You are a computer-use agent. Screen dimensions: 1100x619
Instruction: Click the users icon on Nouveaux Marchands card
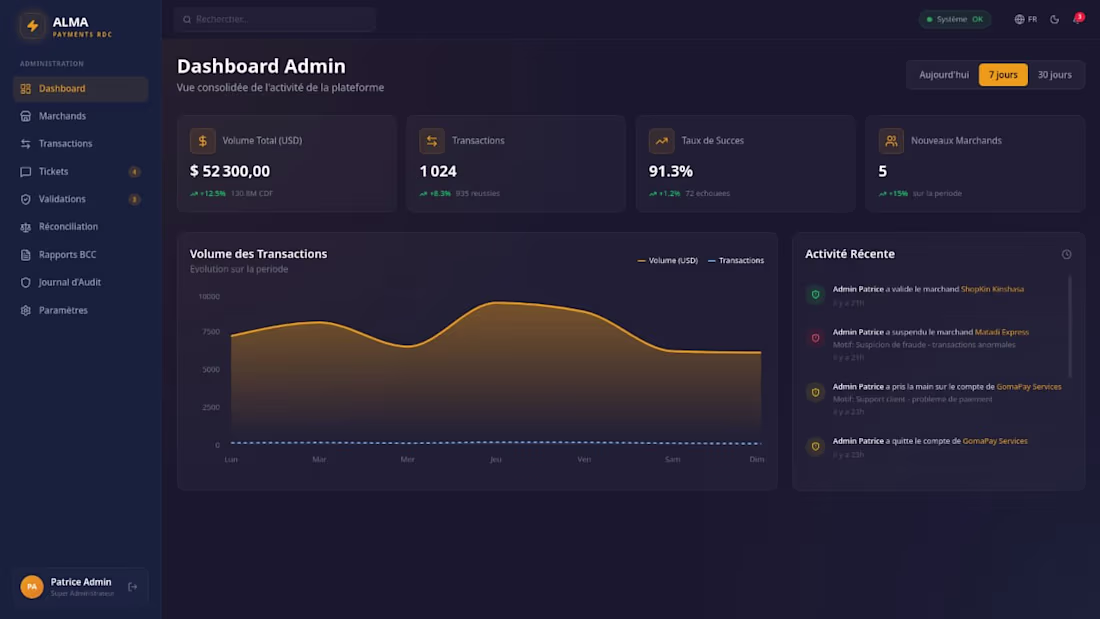pyautogui.click(x=891, y=141)
